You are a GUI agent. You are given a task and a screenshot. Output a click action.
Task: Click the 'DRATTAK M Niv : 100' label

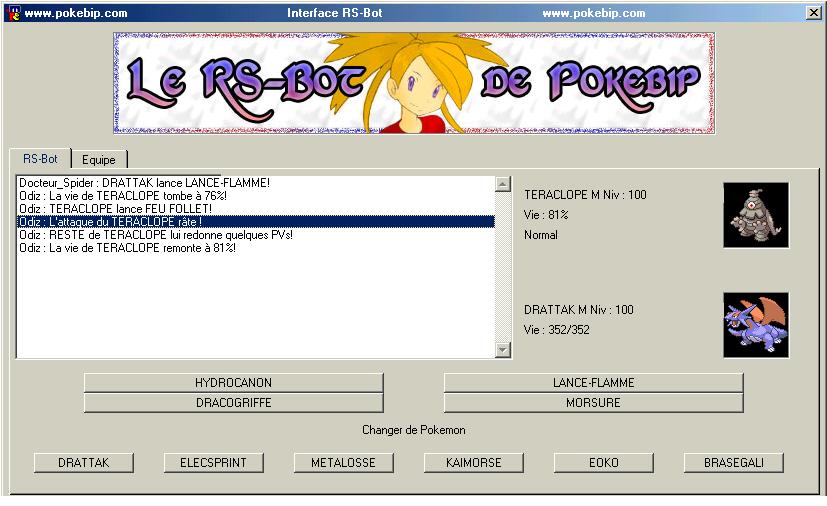pos(579,310)
